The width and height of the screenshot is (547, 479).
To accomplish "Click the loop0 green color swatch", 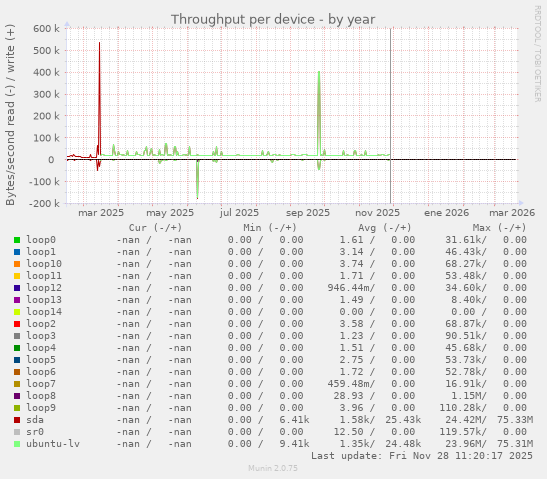I will pyautogui.click(x=17, y=240).
